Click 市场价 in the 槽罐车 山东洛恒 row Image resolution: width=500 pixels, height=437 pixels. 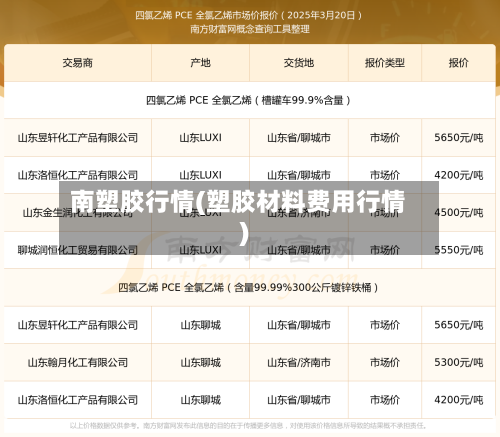385,175
